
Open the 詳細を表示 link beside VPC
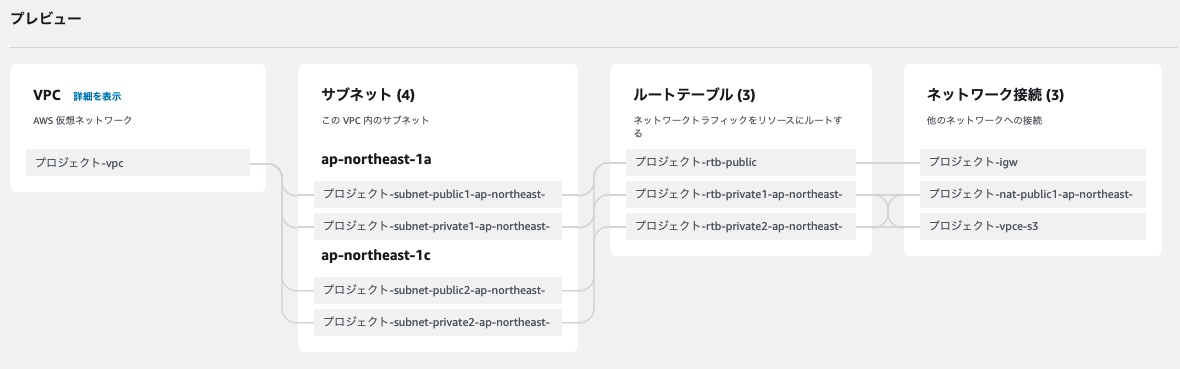[x=97, y=96]
